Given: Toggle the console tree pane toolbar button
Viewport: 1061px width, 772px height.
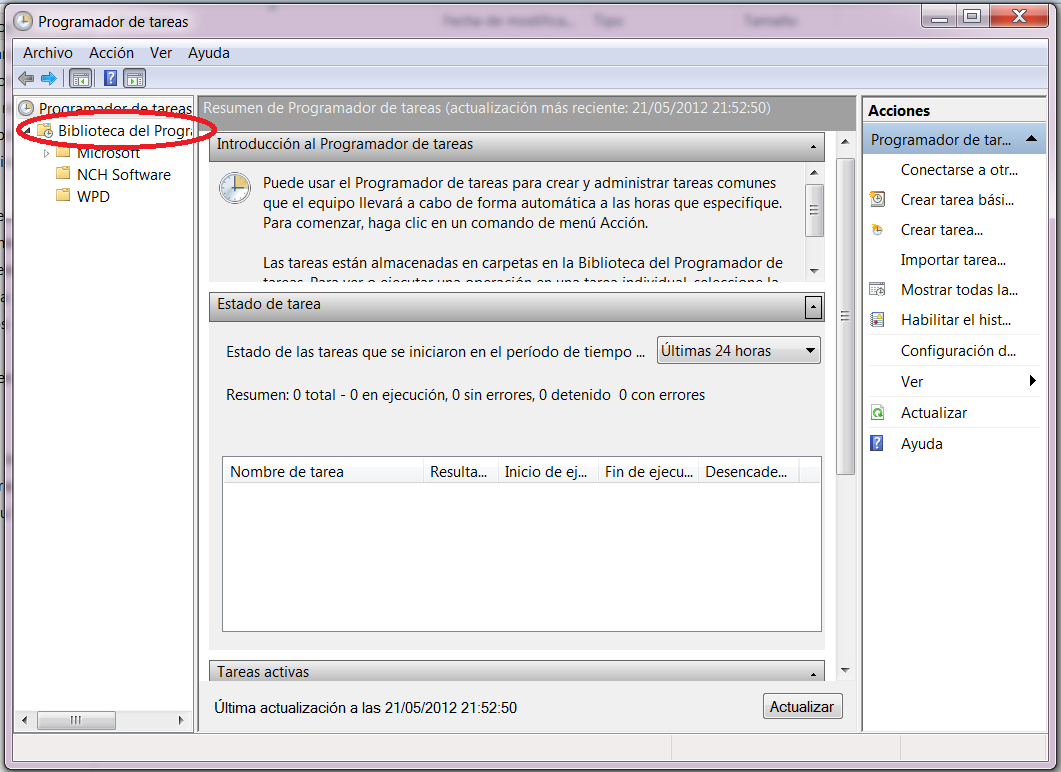Looking at the screenshot, I should tap(80, 78).
